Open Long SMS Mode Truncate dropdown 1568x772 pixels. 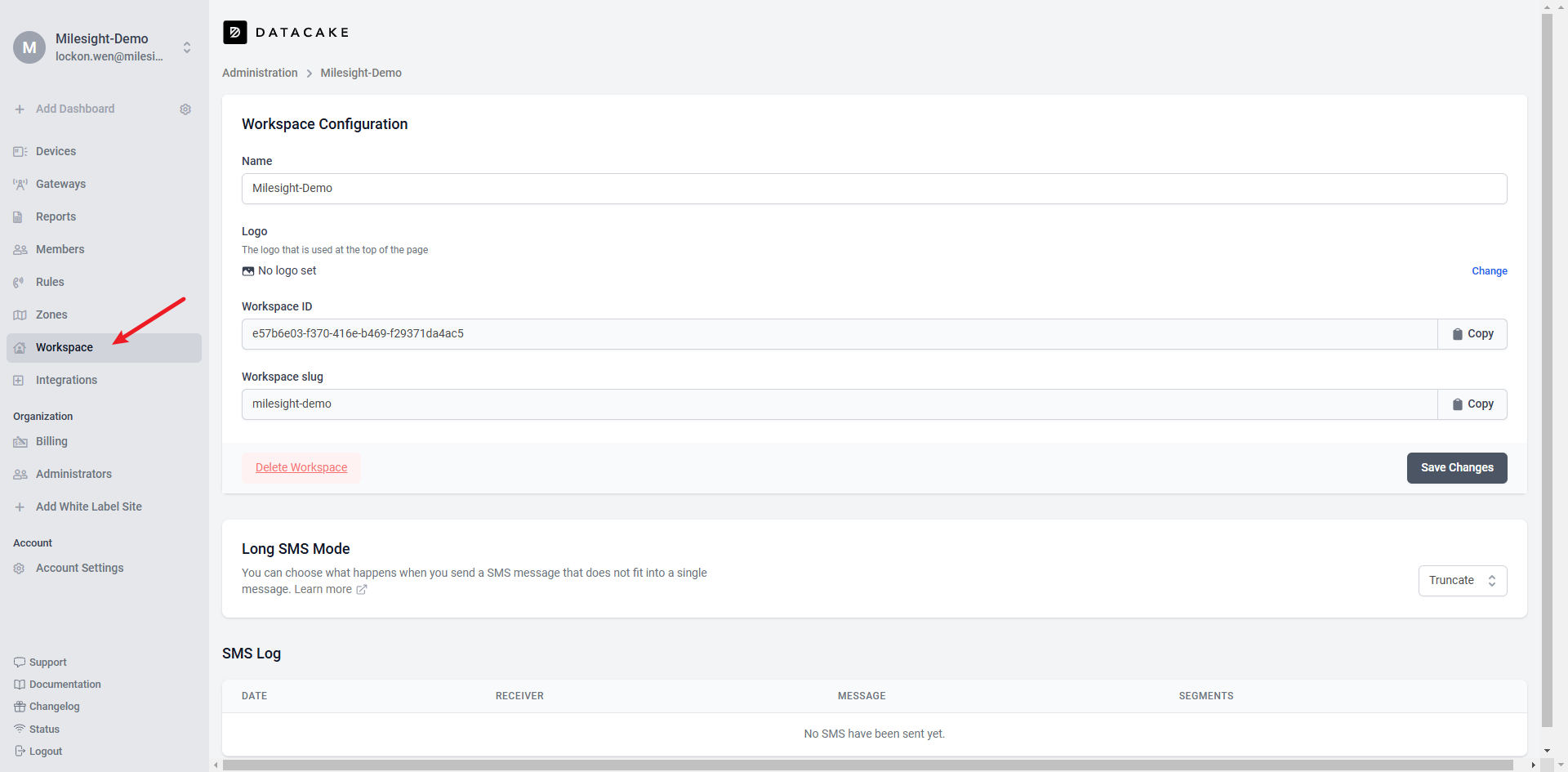1462,581
